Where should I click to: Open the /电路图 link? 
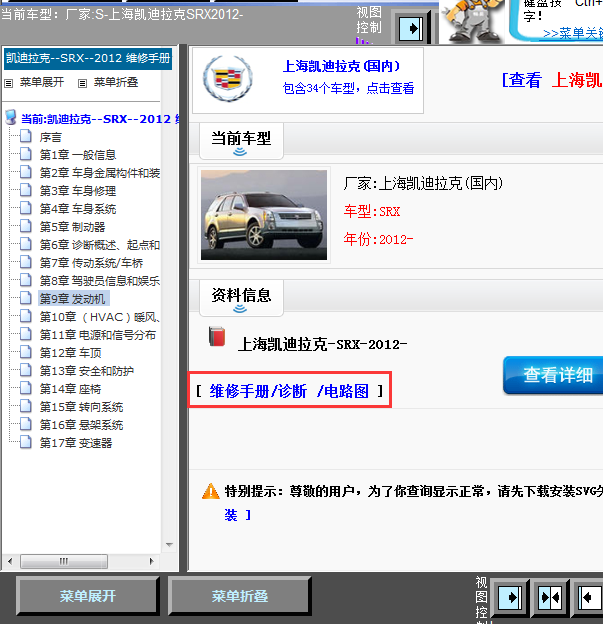[x=343, y=391]
